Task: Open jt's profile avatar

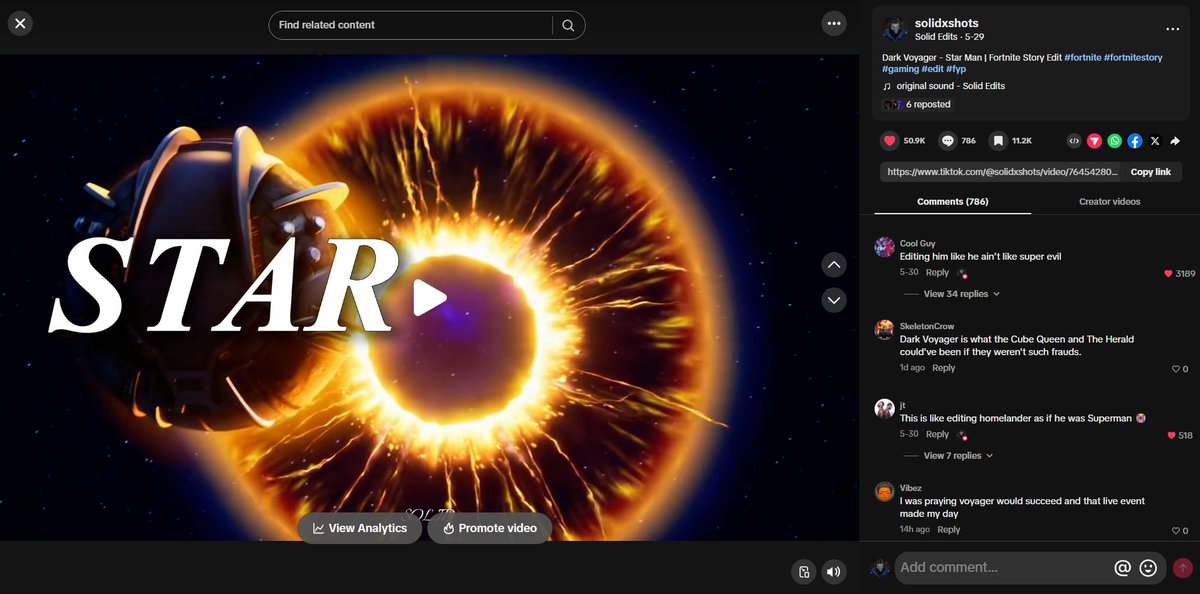Action: click(x=884, y=409)
